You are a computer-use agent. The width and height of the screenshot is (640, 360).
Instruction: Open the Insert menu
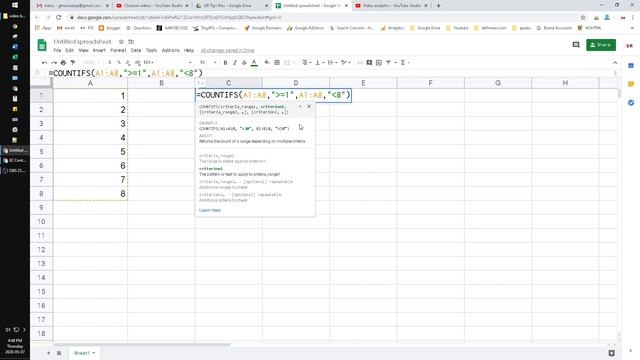[99, 50]
